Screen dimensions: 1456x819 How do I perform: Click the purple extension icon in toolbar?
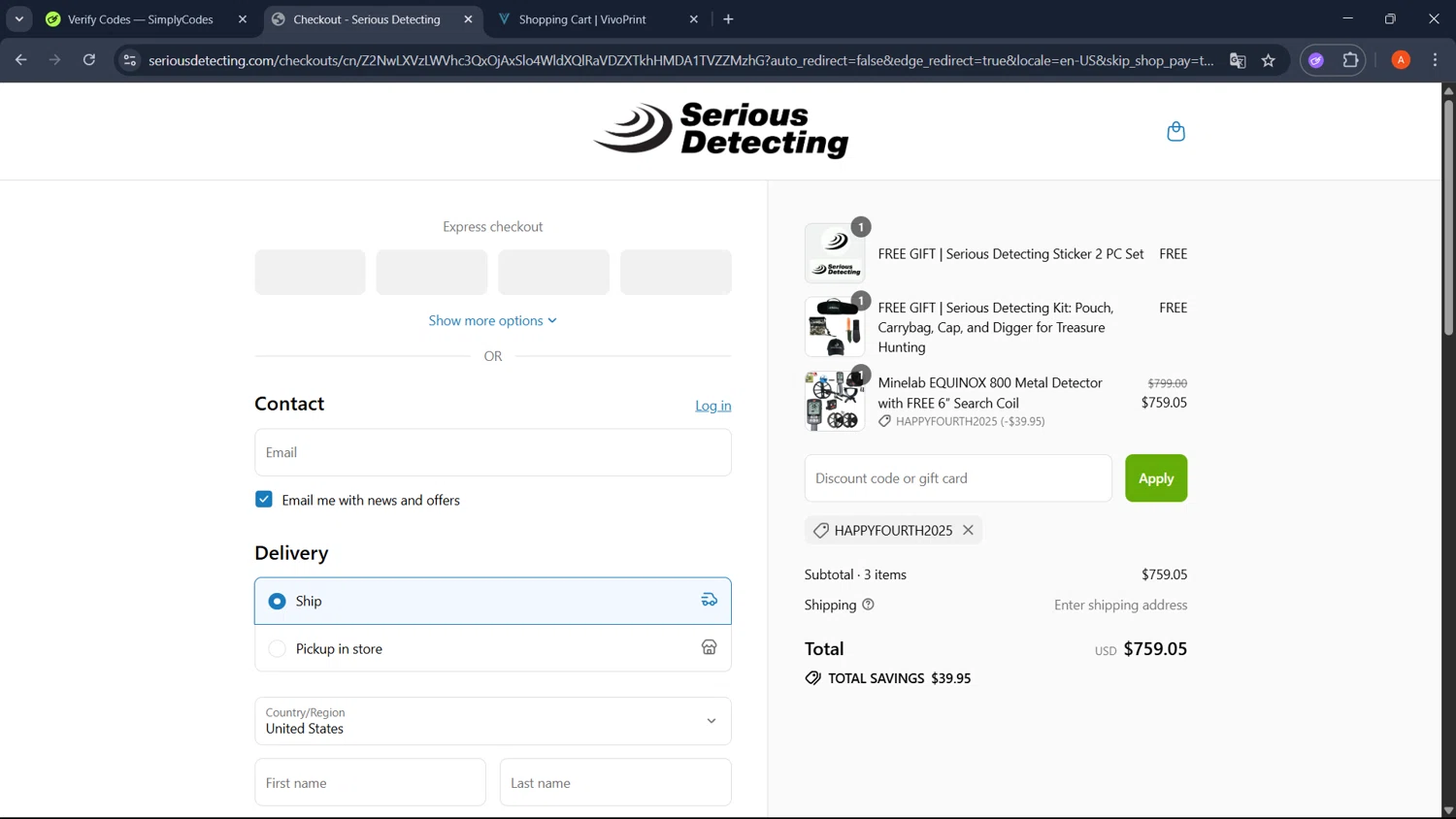[x=1316, y=60]
